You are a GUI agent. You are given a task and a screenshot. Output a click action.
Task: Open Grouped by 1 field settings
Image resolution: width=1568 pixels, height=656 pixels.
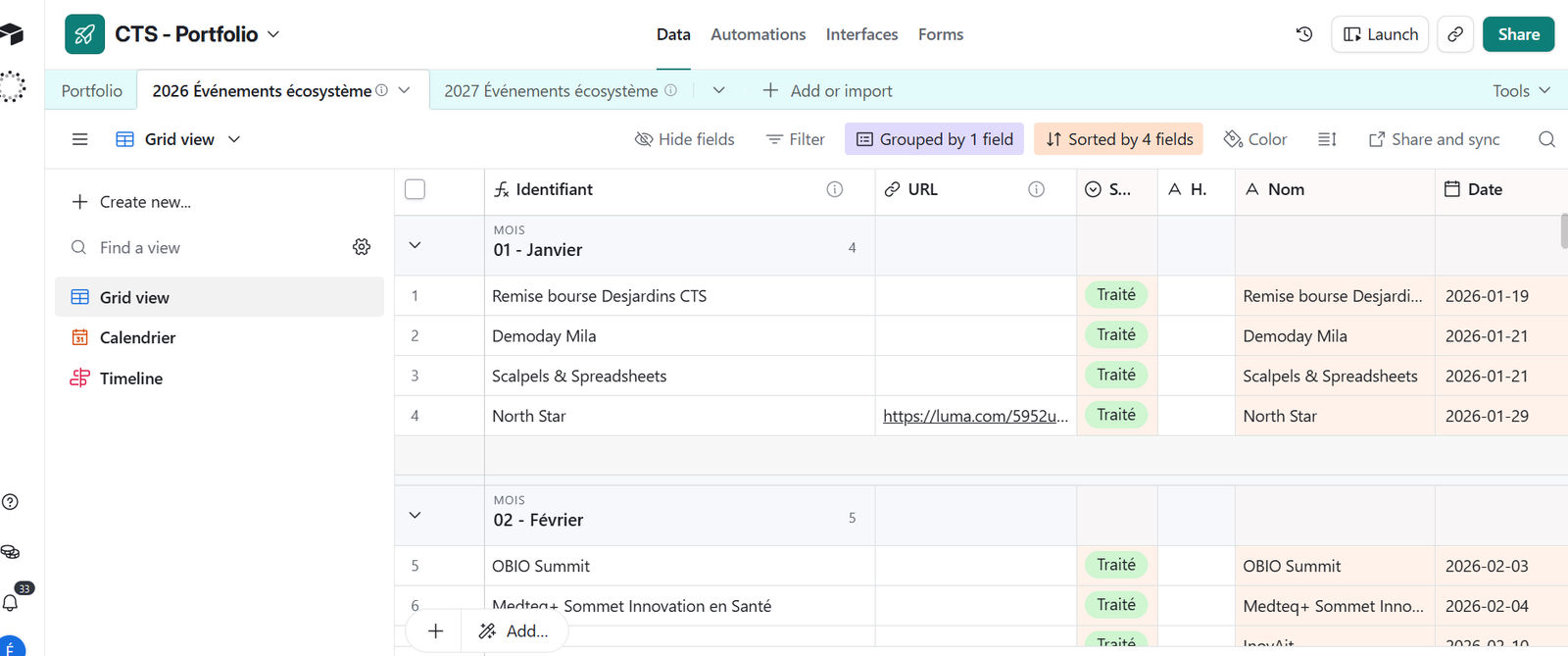(935, 139)
